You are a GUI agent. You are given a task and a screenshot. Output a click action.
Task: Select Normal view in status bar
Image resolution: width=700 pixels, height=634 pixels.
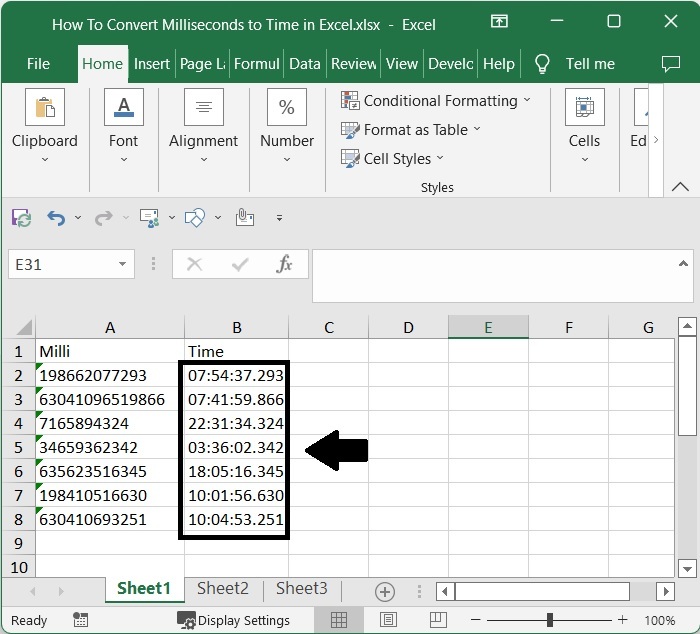point(339,620)
